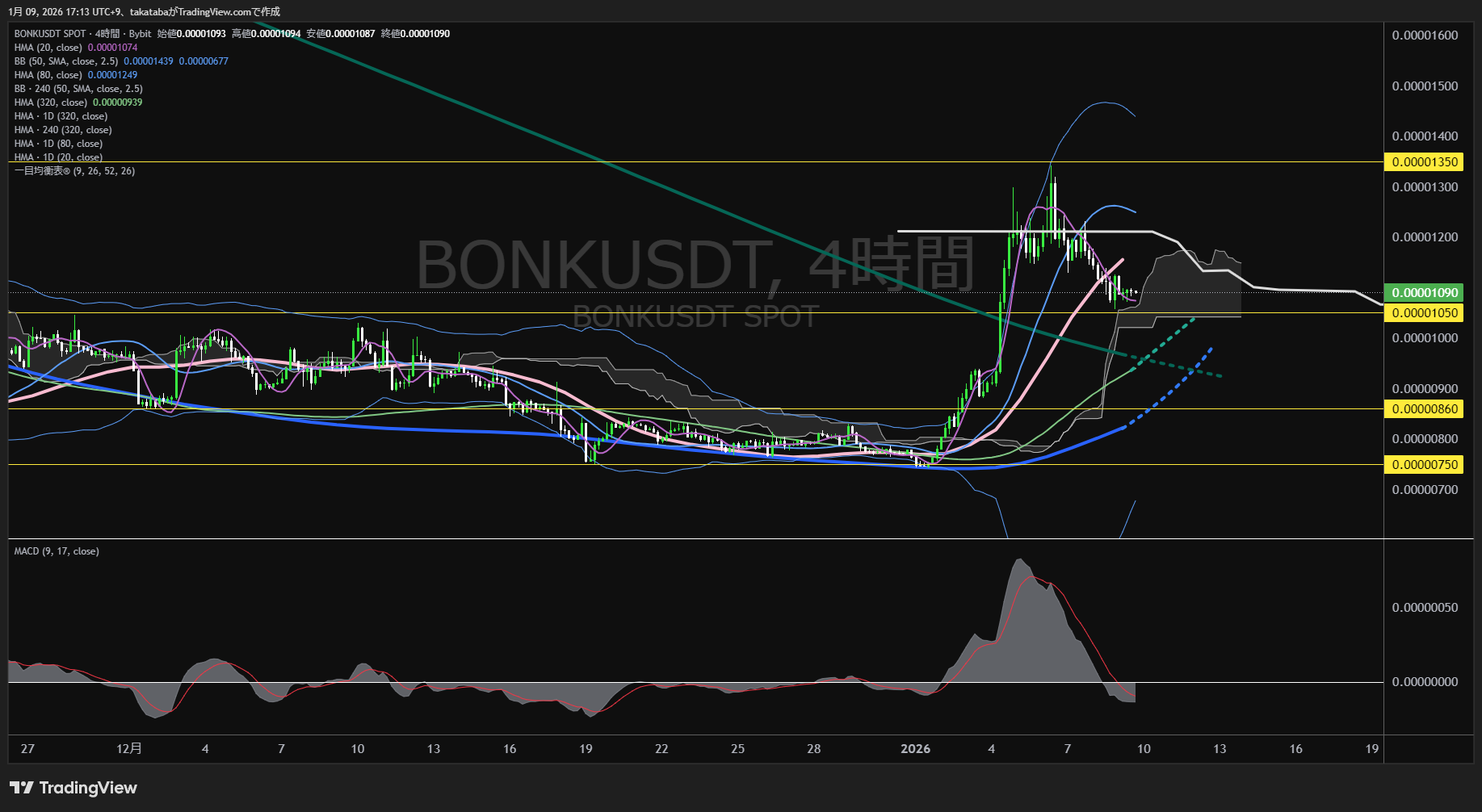
Task: Click the HMA · 1D (80, close) label
Action: point(58,144)
